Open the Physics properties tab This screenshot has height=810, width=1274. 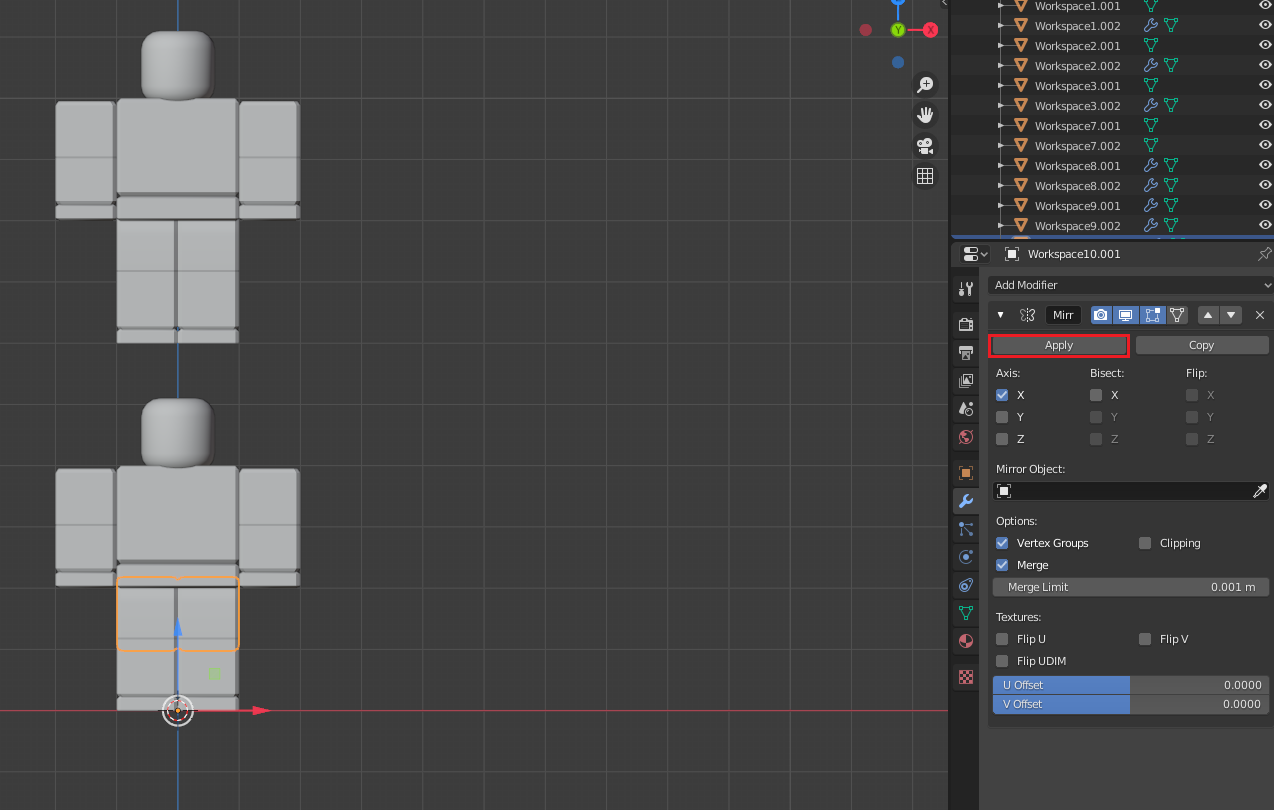pos(965,556)
